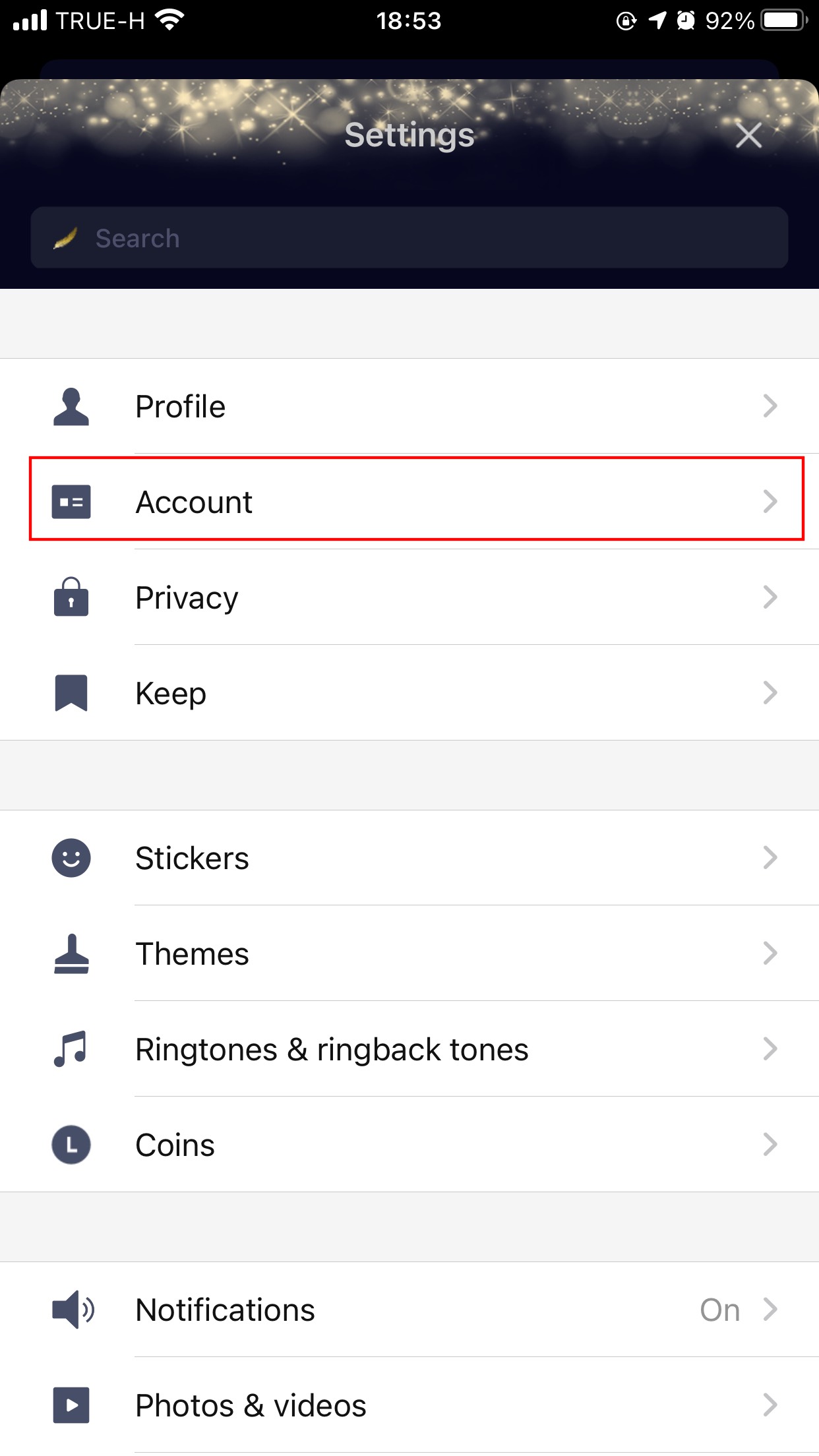Open the Themes settings label

192,954
